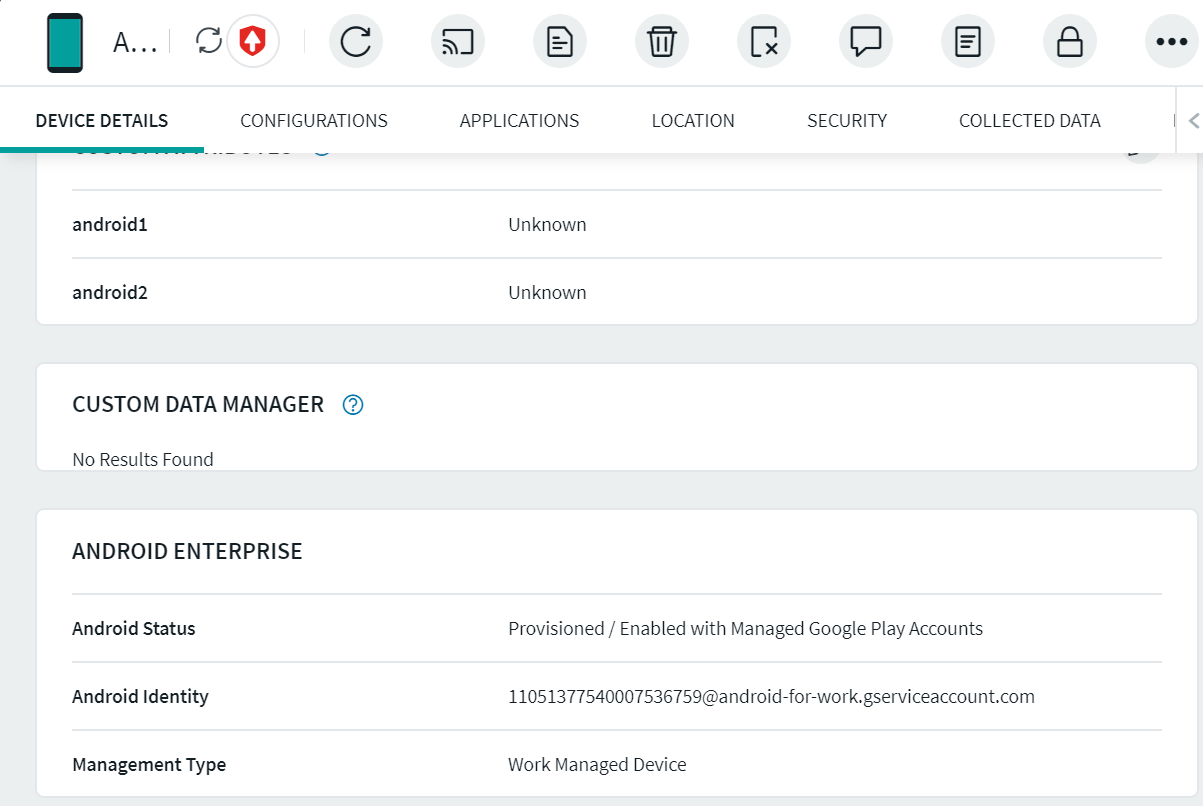Click the red shield upgrade icon

pyautogui.click(x=253, y=41)
